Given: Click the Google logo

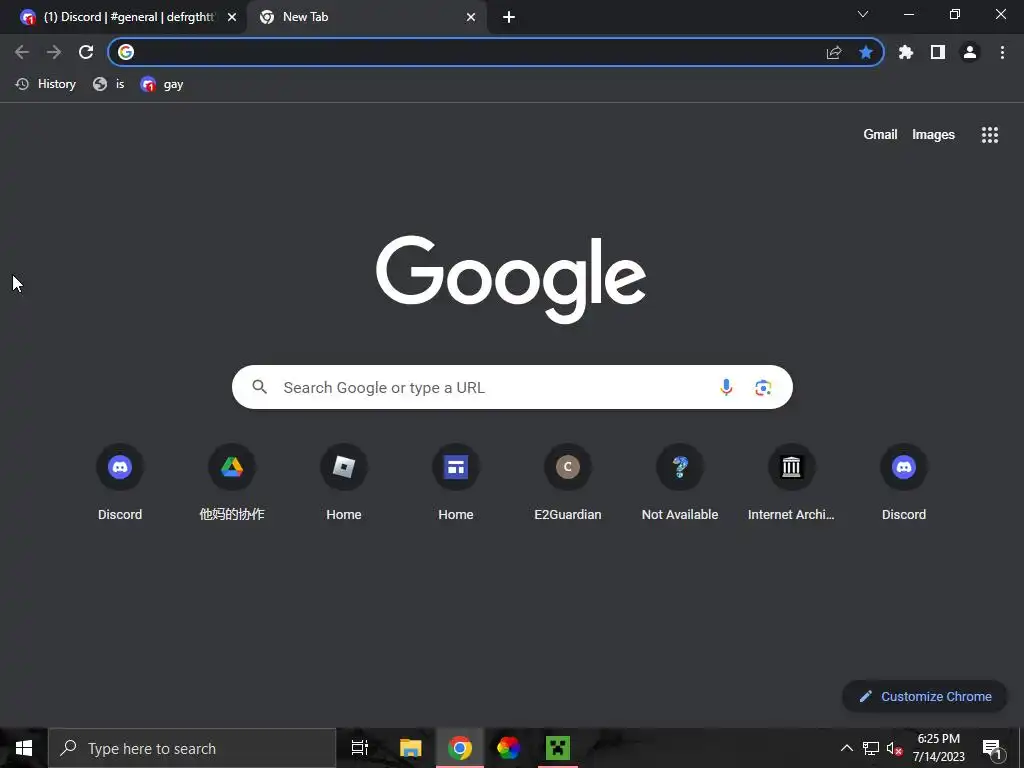Looking at the screenshot, I should (x=511, y=280).
